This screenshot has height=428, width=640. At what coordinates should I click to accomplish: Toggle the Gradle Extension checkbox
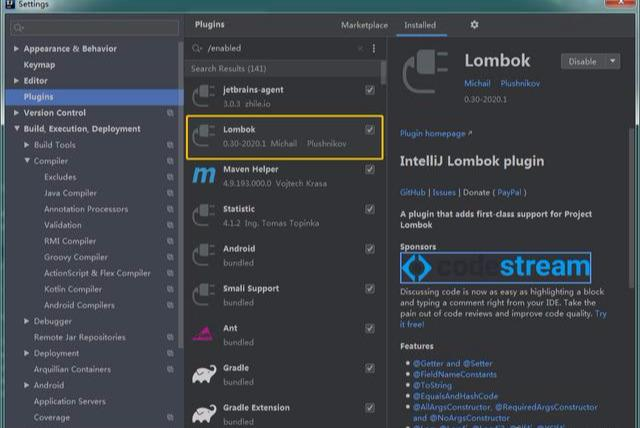pyautogui.click(x=369, y=408)
